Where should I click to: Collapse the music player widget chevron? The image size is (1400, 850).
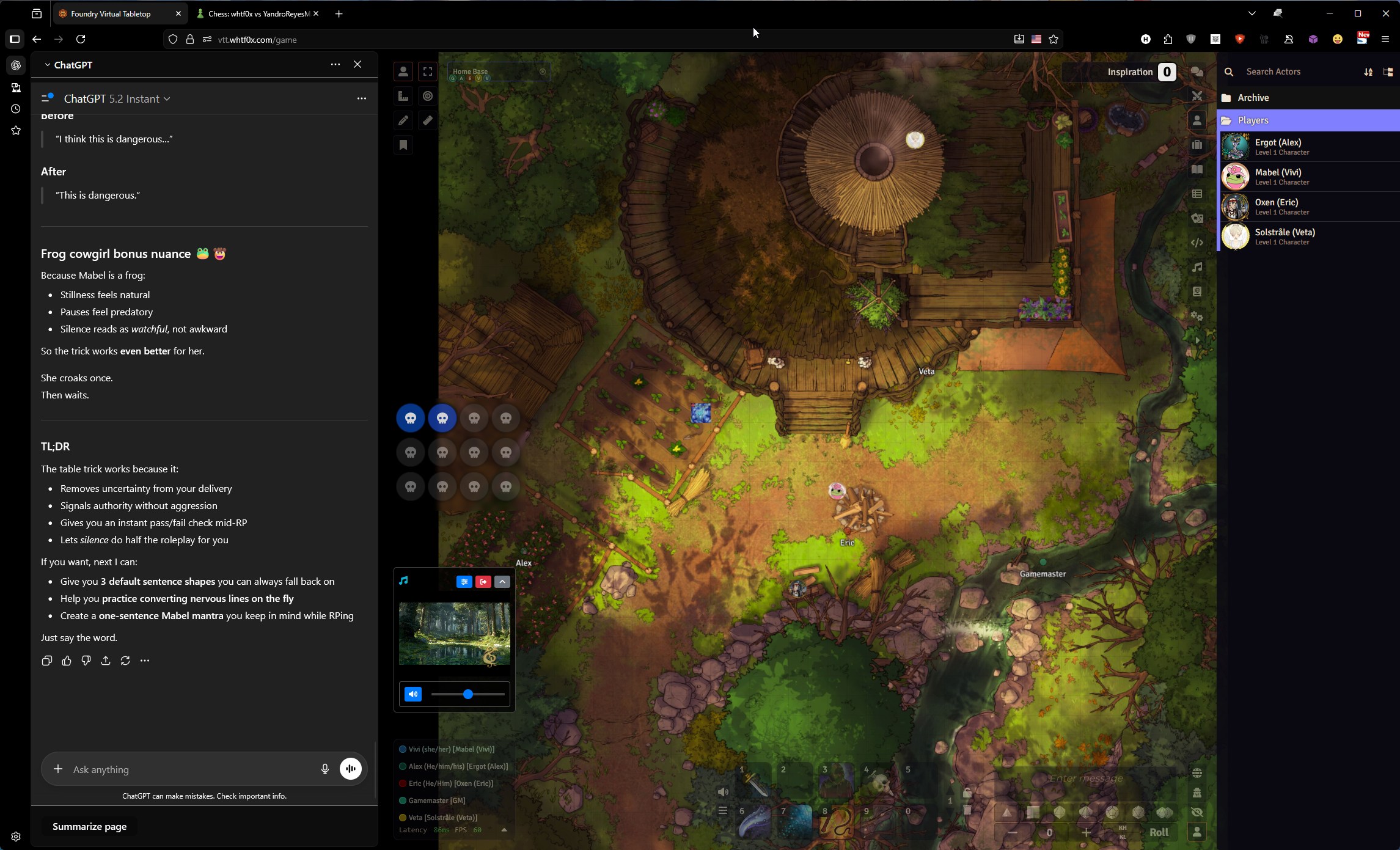coord(502,582)
